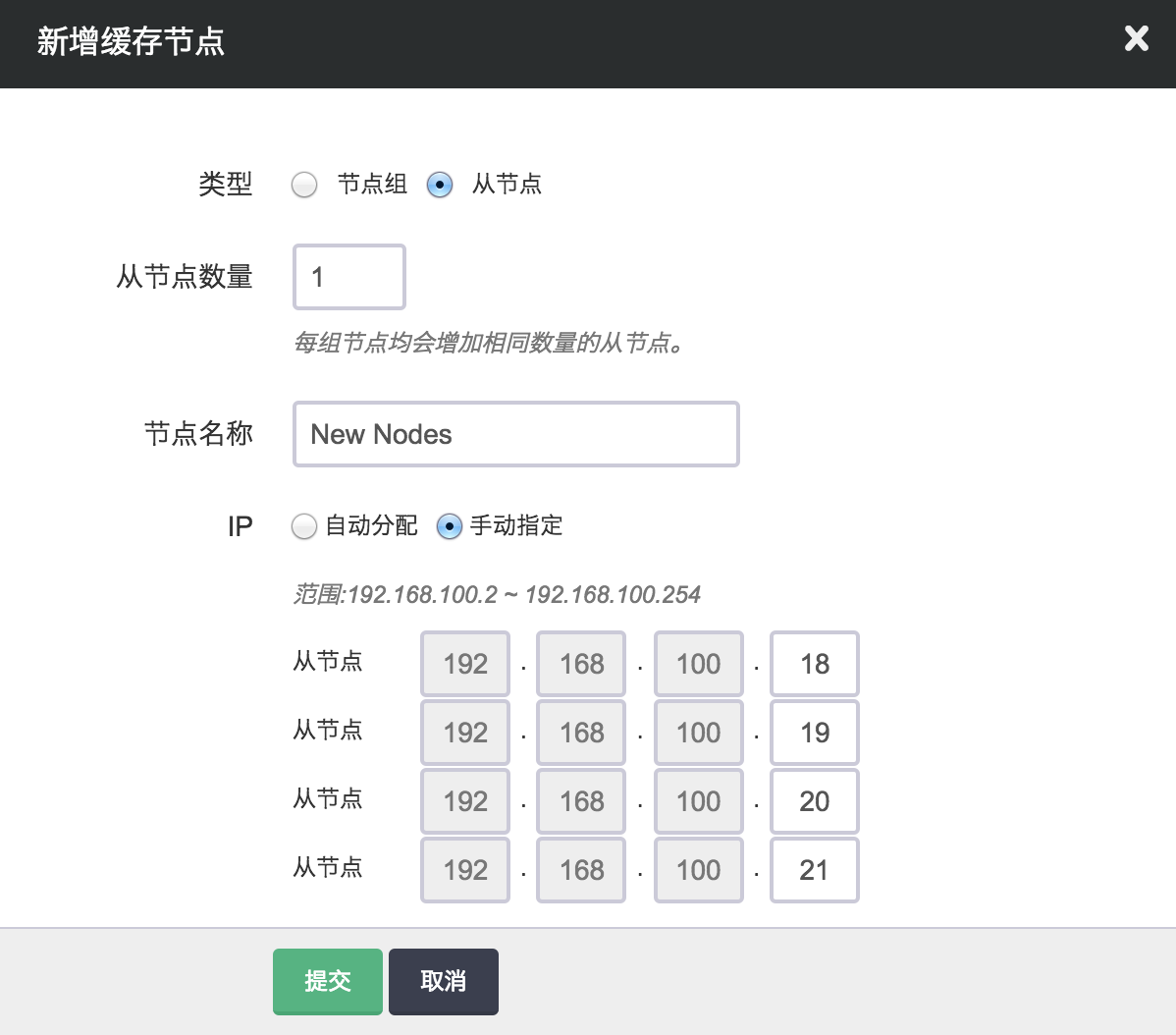Click second row's disabled 168 octet field
Screen dimensions: 1176x1035
581,733
